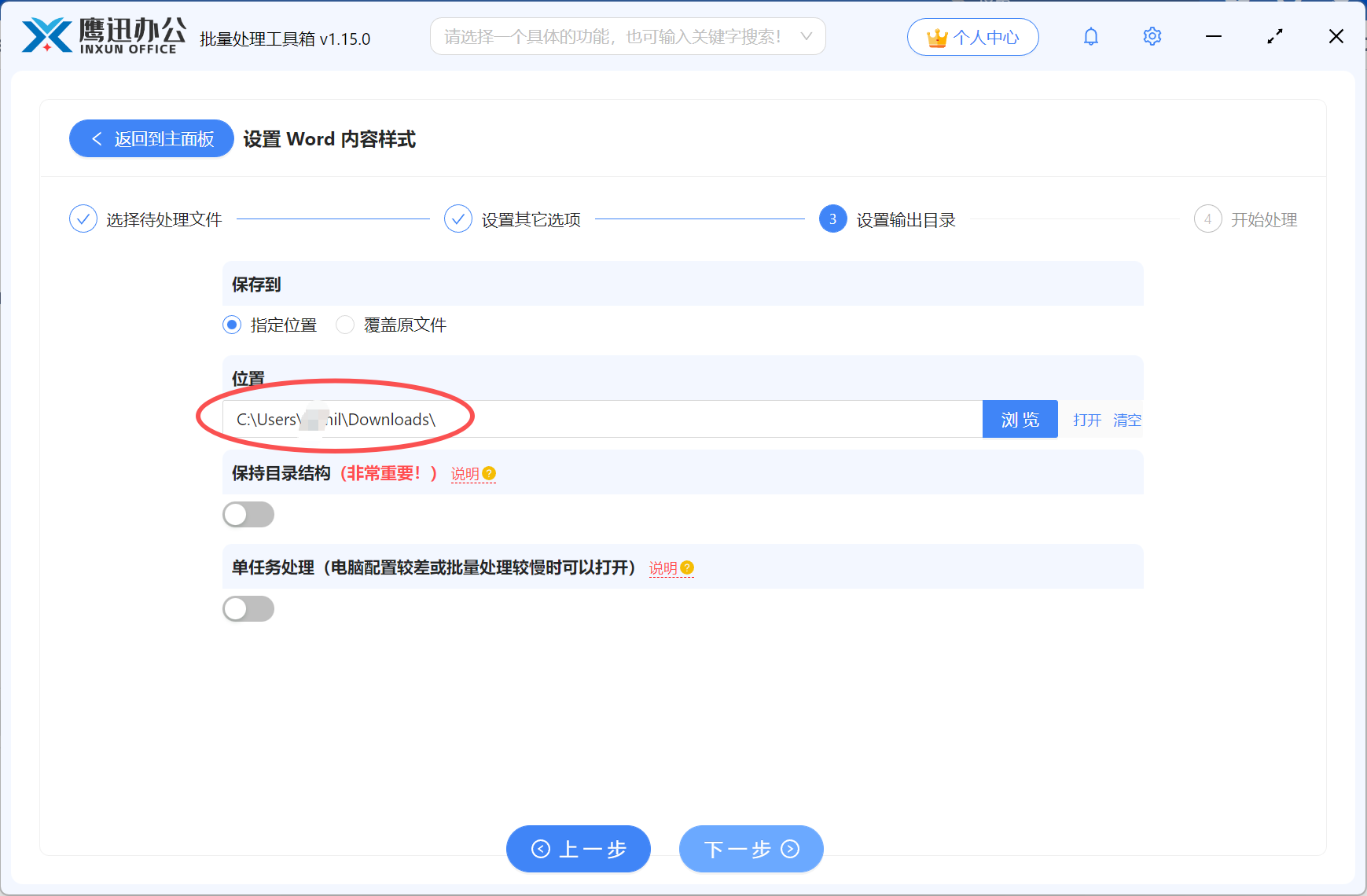
Task: Click the question mark beside 单任务处理 说明
Action: [687, 567]
